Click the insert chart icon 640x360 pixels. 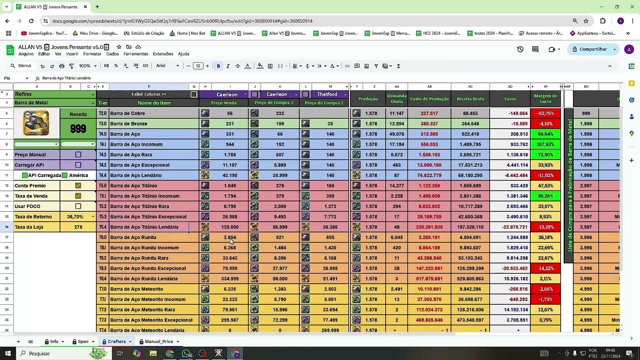(367, 66)
